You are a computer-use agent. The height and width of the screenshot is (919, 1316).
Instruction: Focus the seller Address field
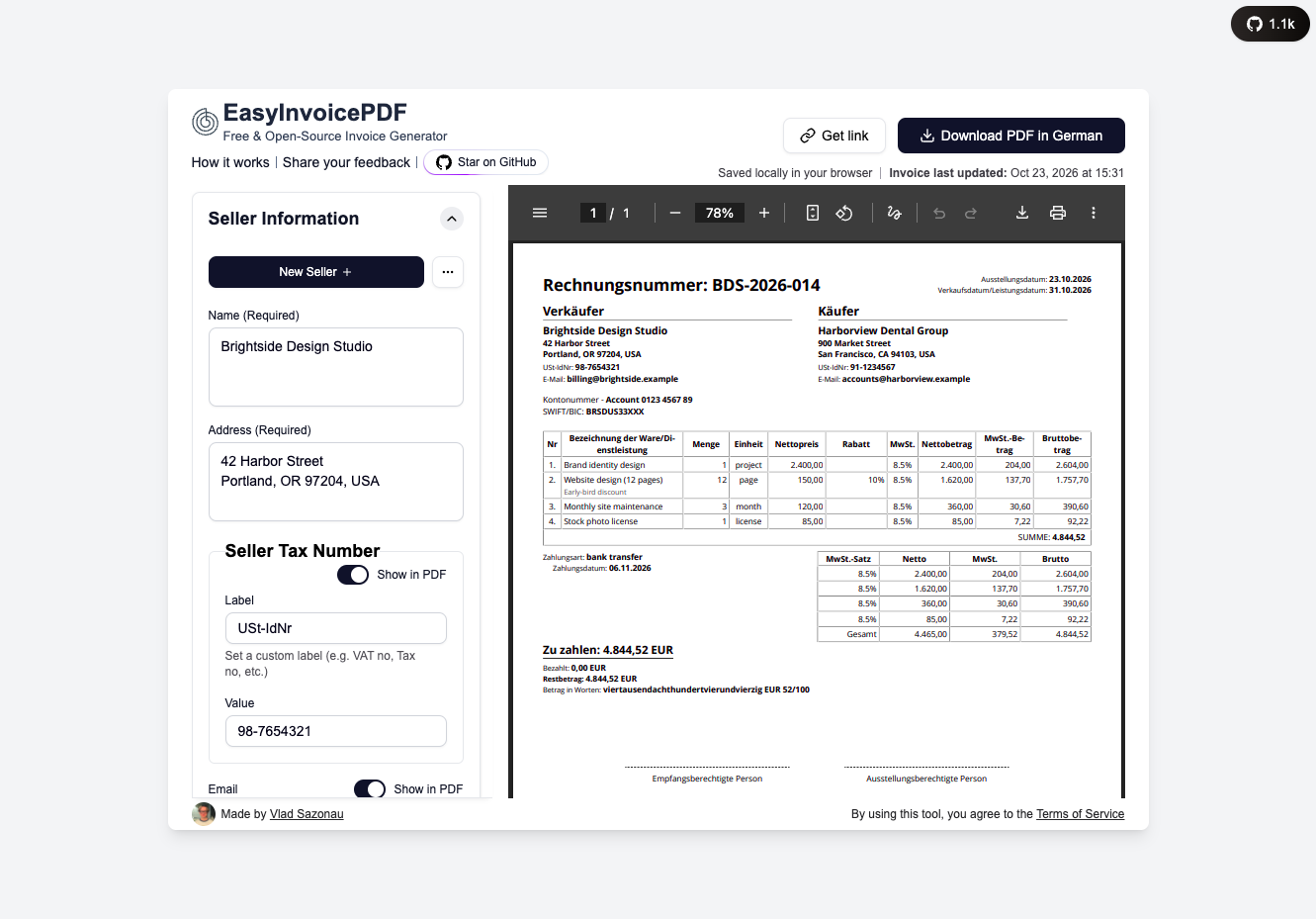(x=336, y=482)
